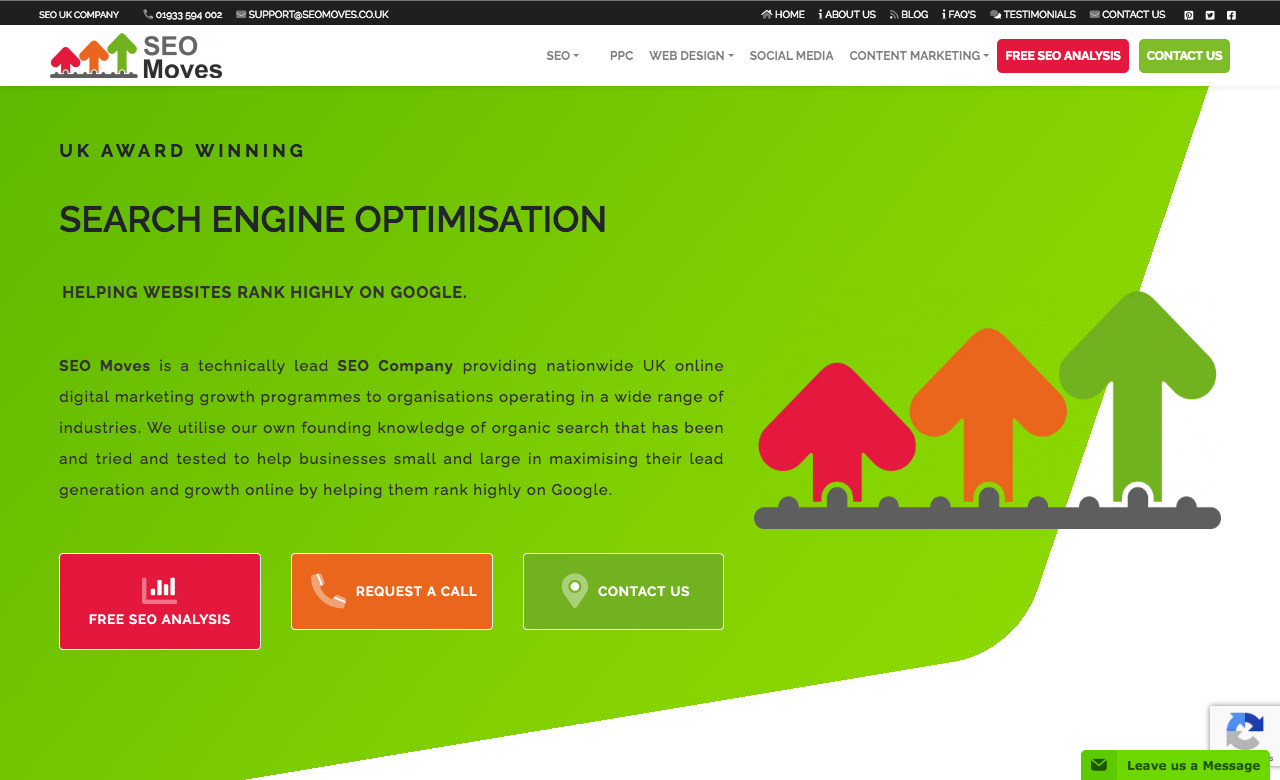The image size is (1280, 780).
Task: Click the Free SEO Analysis hero button
Action: 160,601
